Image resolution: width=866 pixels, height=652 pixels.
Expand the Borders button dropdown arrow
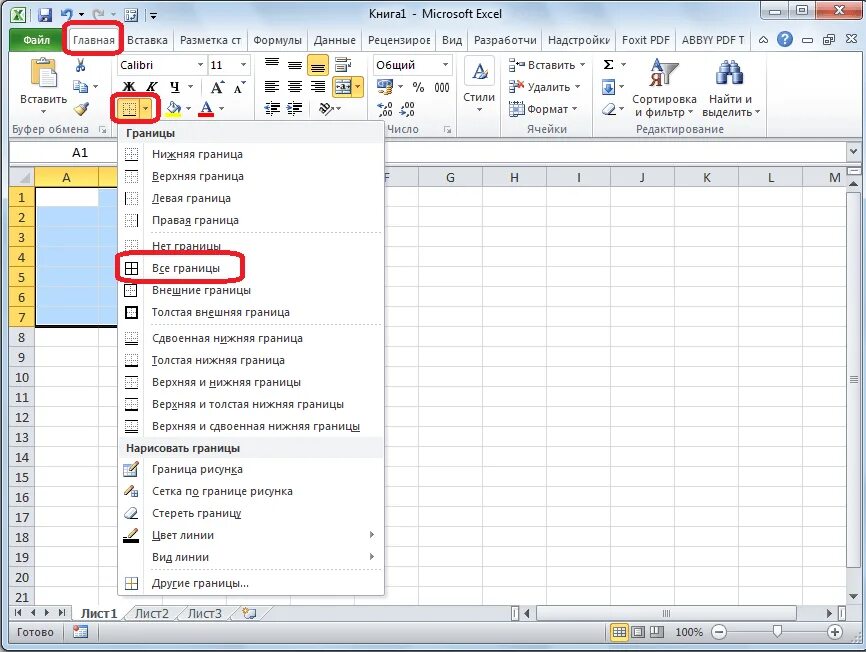point(145,109)
